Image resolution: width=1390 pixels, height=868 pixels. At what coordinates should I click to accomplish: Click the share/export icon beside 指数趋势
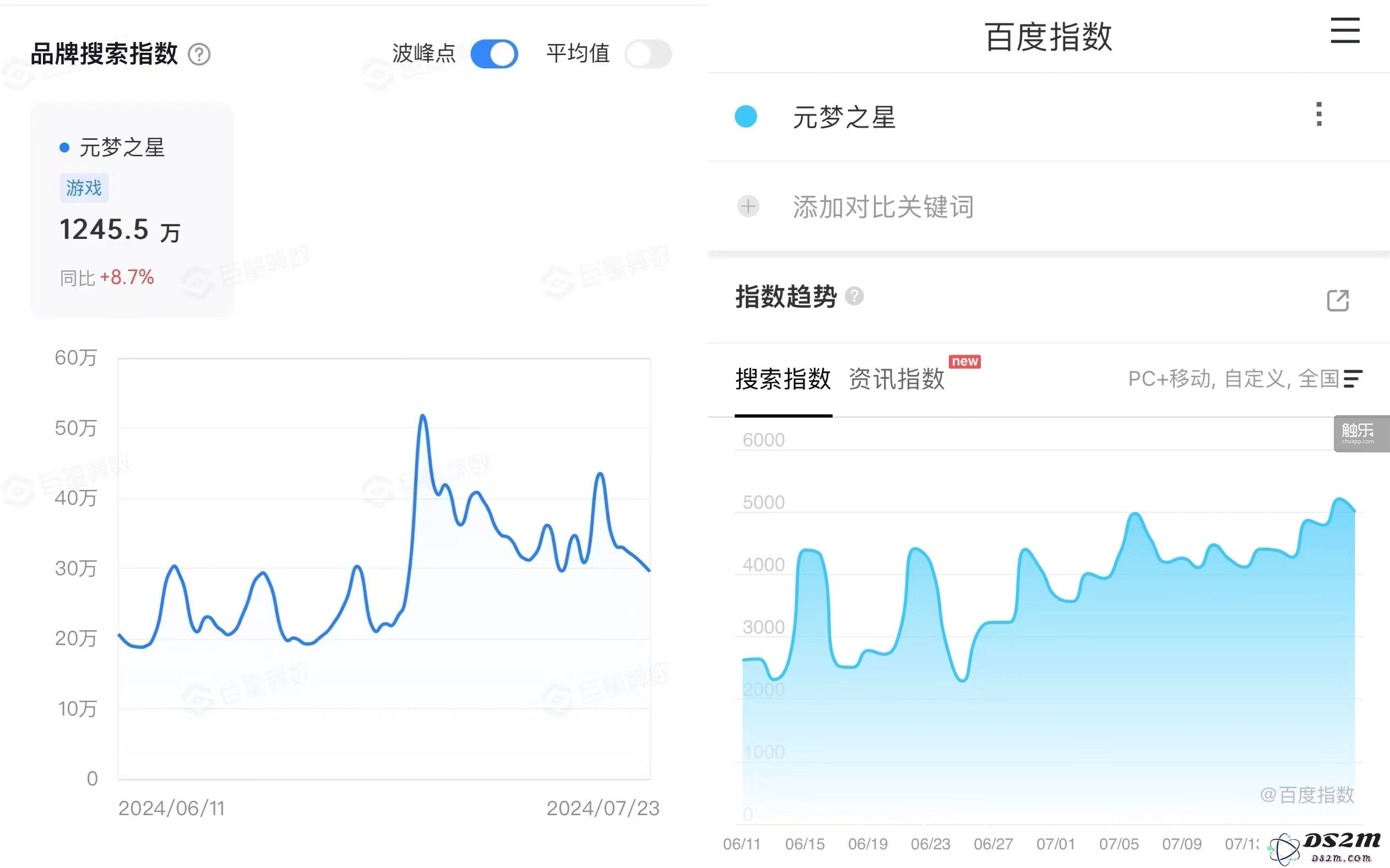(1338, 300)
